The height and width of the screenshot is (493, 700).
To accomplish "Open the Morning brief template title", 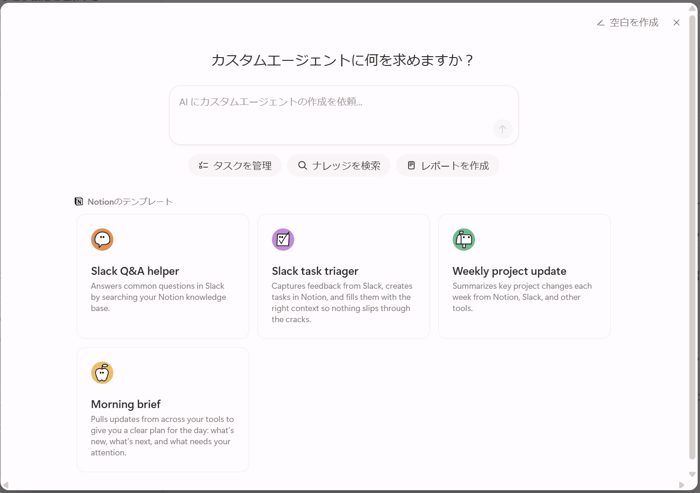I will 125,404.
